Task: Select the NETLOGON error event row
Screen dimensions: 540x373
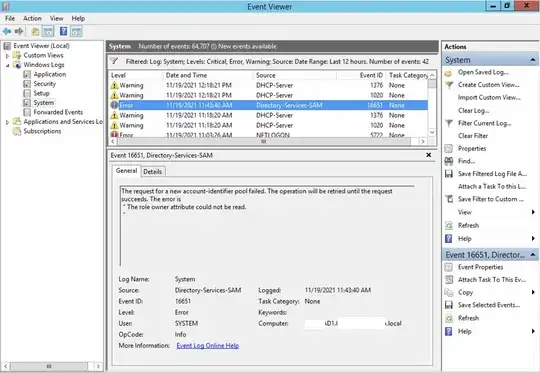Action: click(x=269, y=135)
